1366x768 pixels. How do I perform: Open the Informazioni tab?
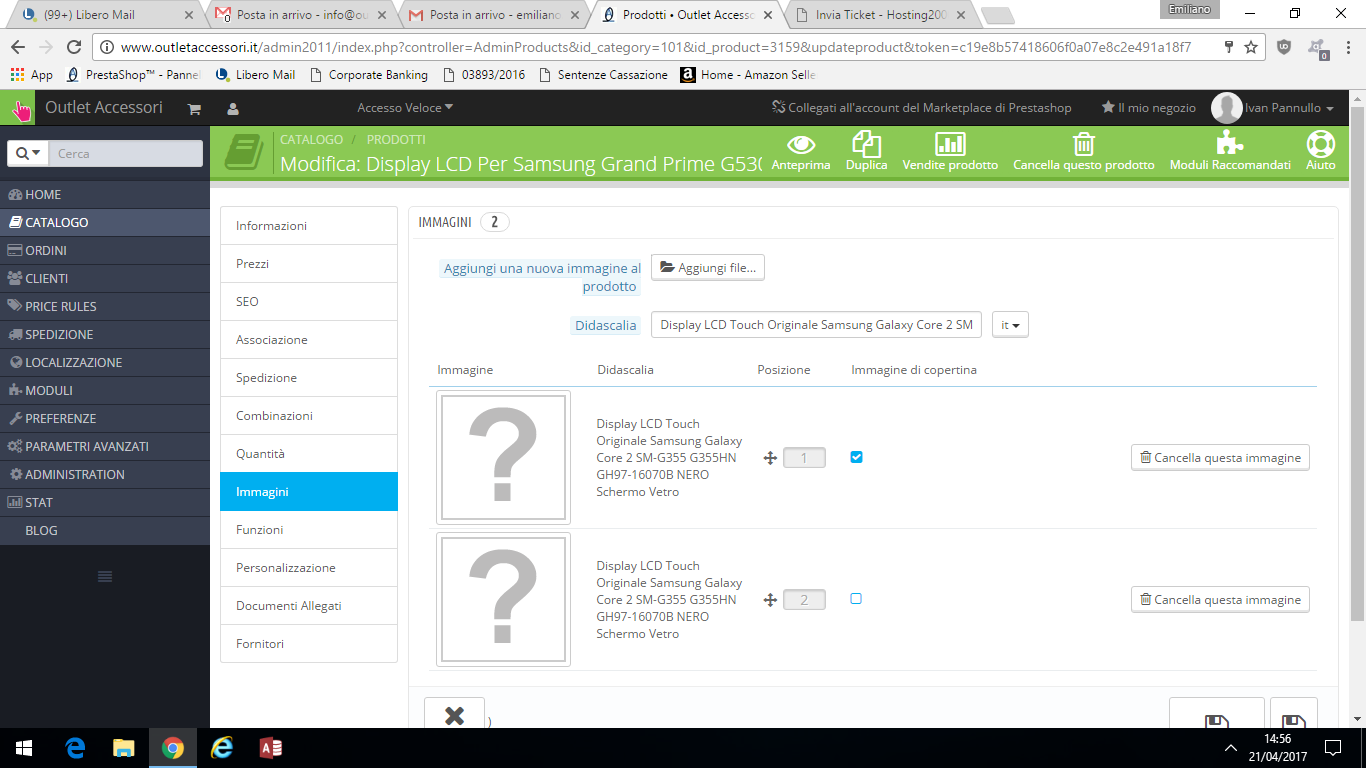click(309, 226)
